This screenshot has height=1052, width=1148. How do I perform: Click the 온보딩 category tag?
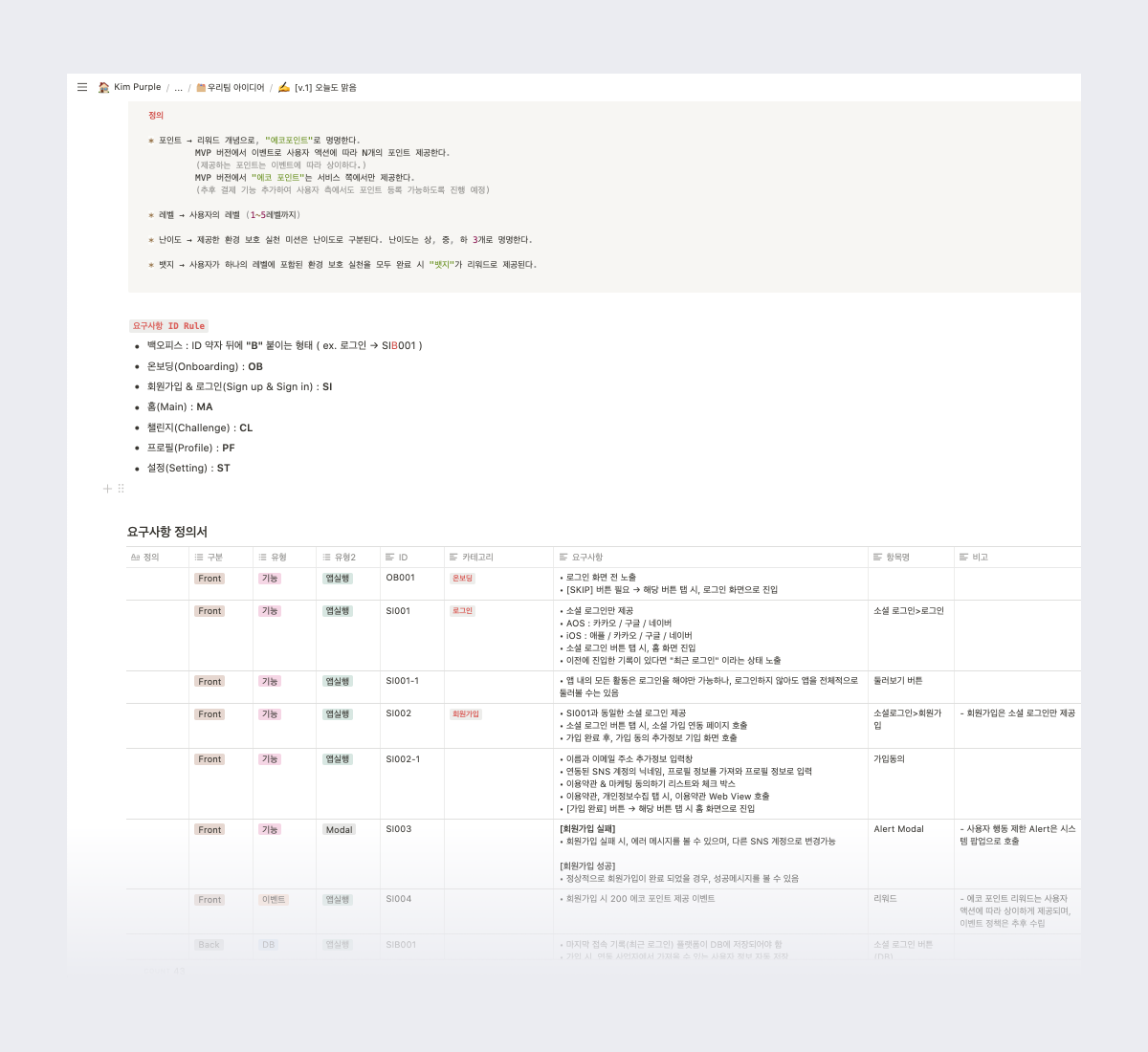pyautogui.click(x=463, y=579)
